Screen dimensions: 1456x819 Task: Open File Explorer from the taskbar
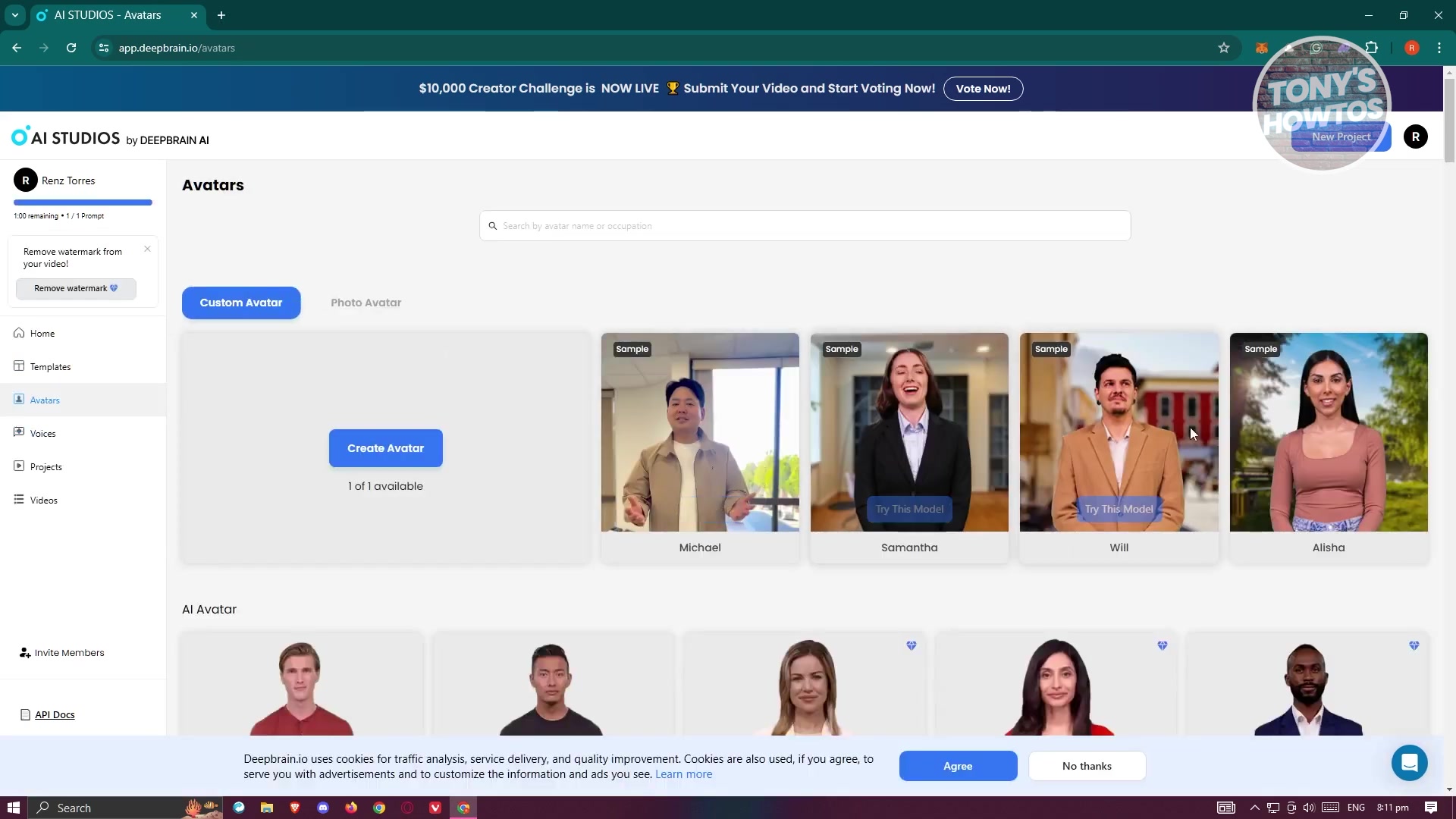pyautogui.click(x=267, y=808)
